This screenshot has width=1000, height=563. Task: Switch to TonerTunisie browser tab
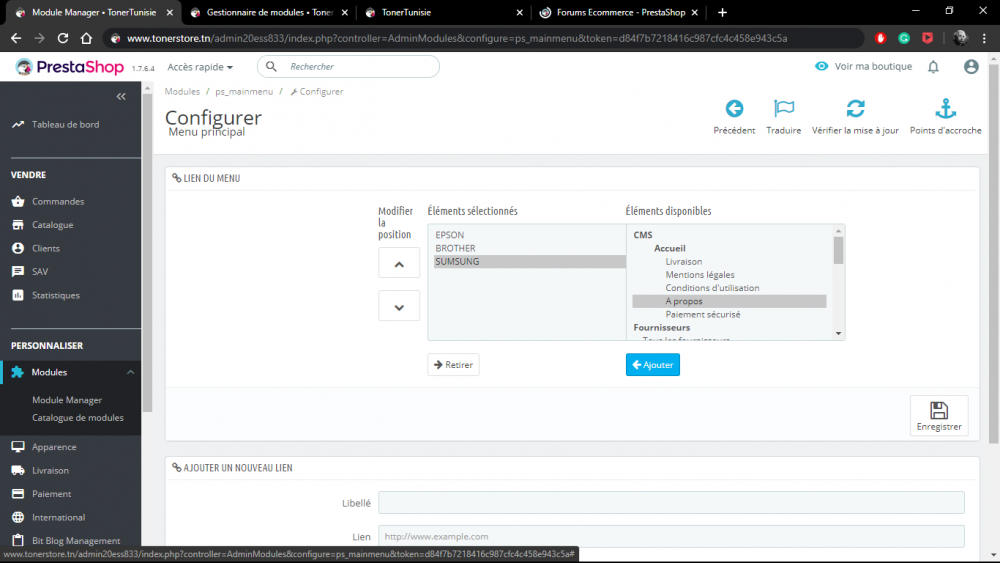pyautogui.click(x=445, y=12)
